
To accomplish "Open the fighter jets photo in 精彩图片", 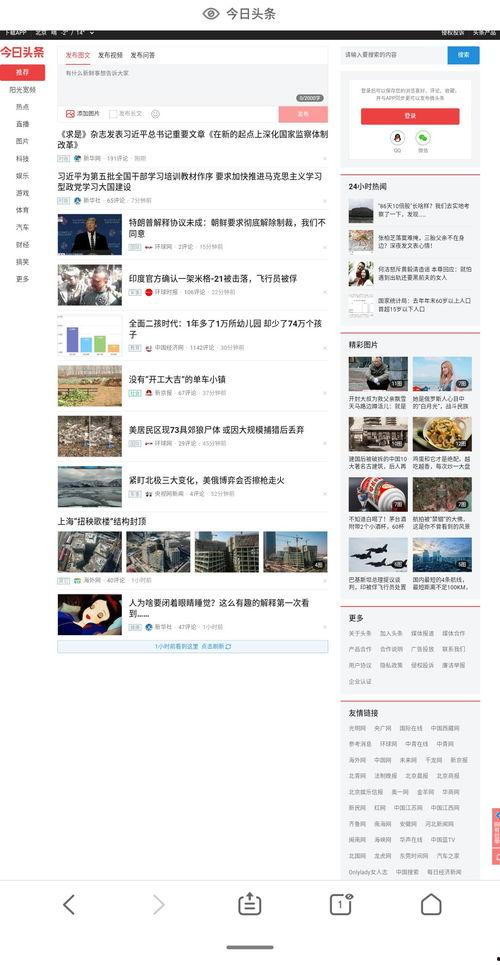I will click(x=378, y=555).
